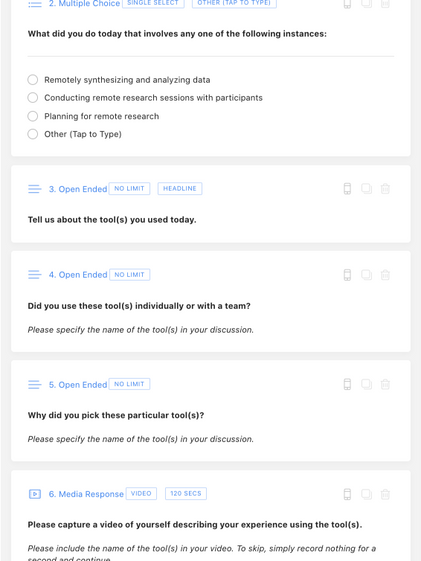Image resolution: width=421 pixels, height=561 pixels.
Task: Click the '4. Open Ended' question title
Action: click(x=78, y=275)
